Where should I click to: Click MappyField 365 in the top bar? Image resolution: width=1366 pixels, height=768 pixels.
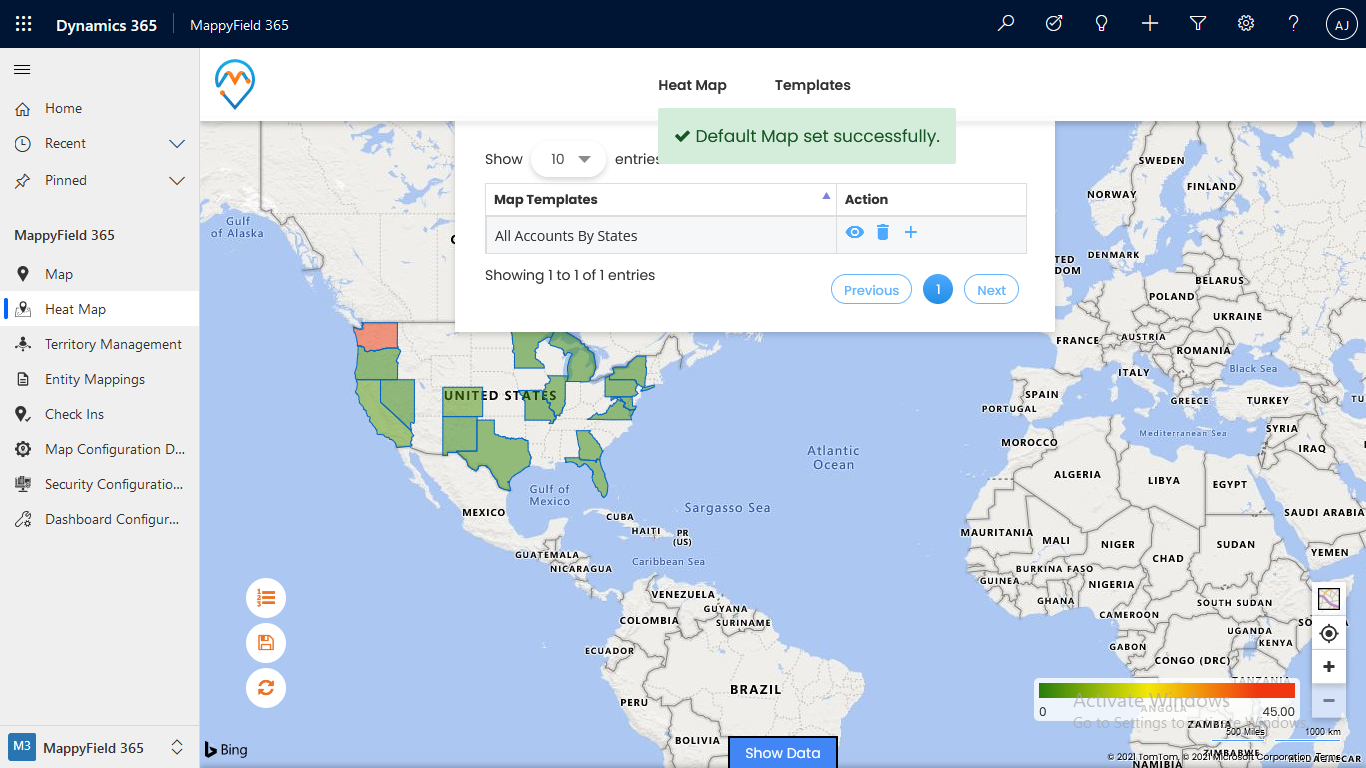pyautogui.click(x=239, y=25)
